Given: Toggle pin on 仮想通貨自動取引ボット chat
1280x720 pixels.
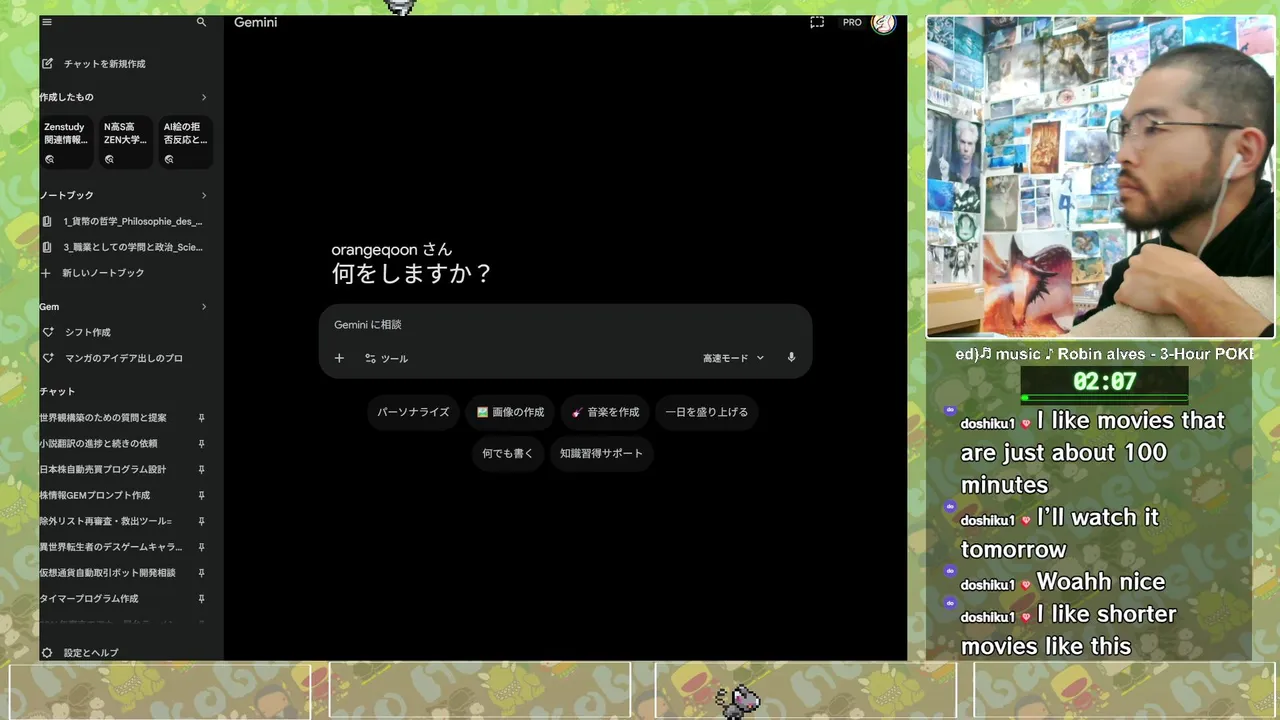Looking at the screenshot, I should coord(201,574).
